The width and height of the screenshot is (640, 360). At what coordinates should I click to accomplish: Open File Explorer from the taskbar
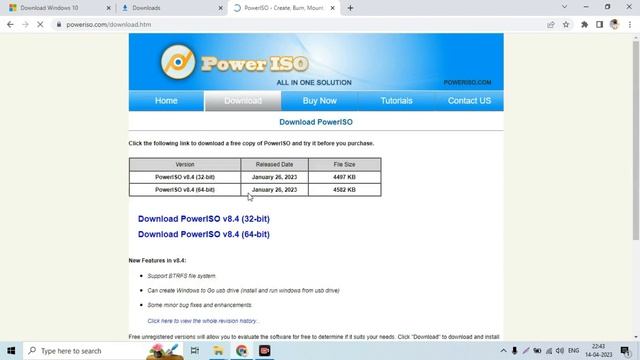[x=218, y=351]
